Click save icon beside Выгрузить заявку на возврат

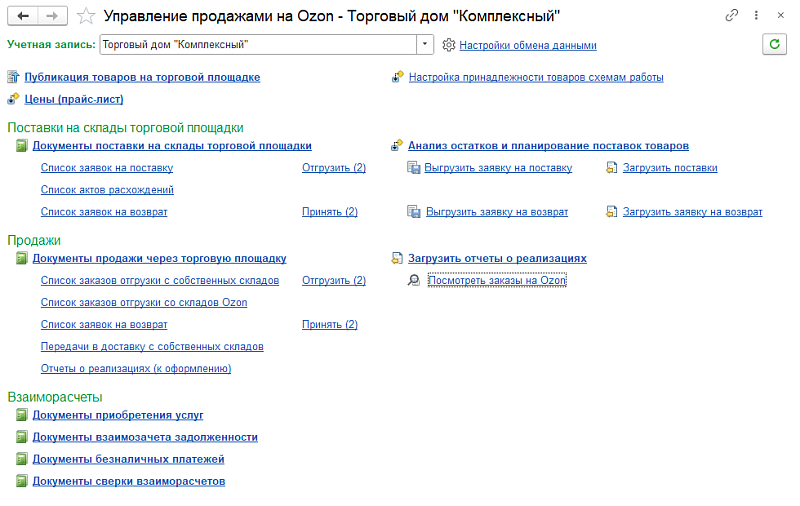(x=414, y=212)
